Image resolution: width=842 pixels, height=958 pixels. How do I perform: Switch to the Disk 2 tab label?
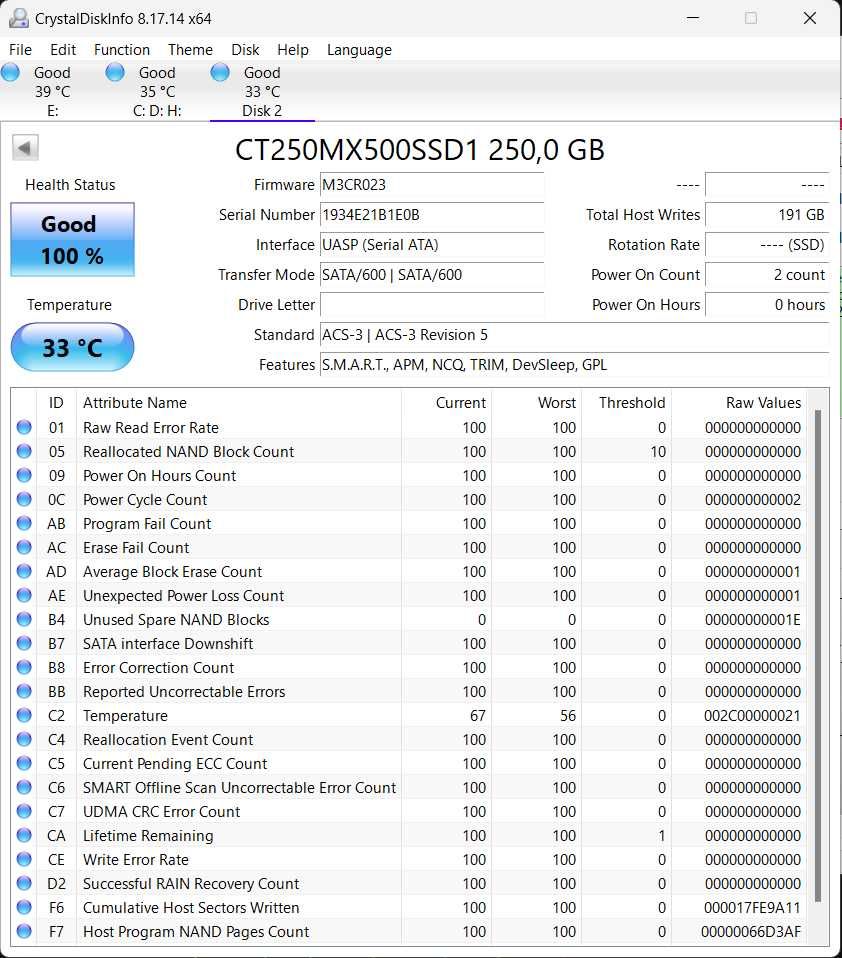pos(262,111)
